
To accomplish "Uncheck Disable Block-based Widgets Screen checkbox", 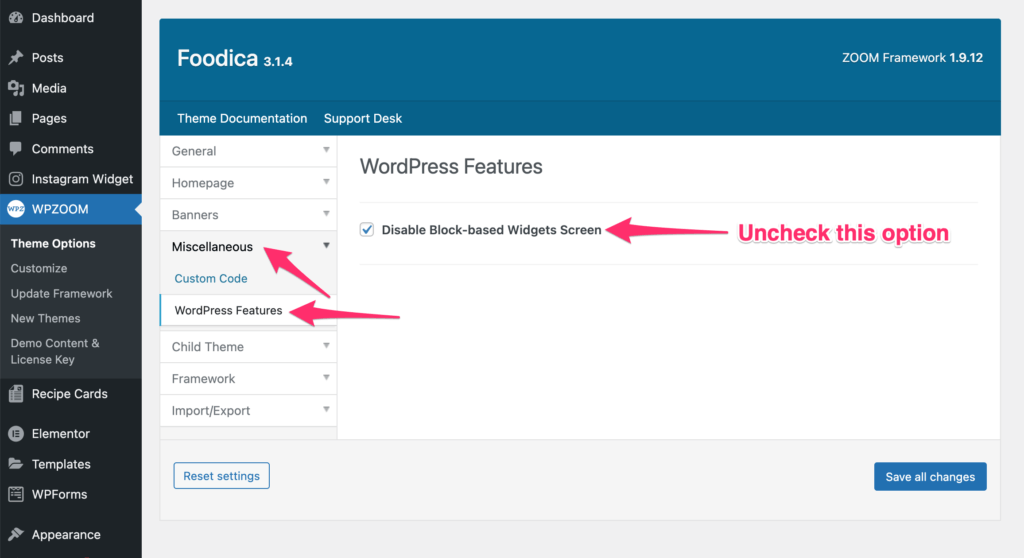I will [x=367, y=230].
